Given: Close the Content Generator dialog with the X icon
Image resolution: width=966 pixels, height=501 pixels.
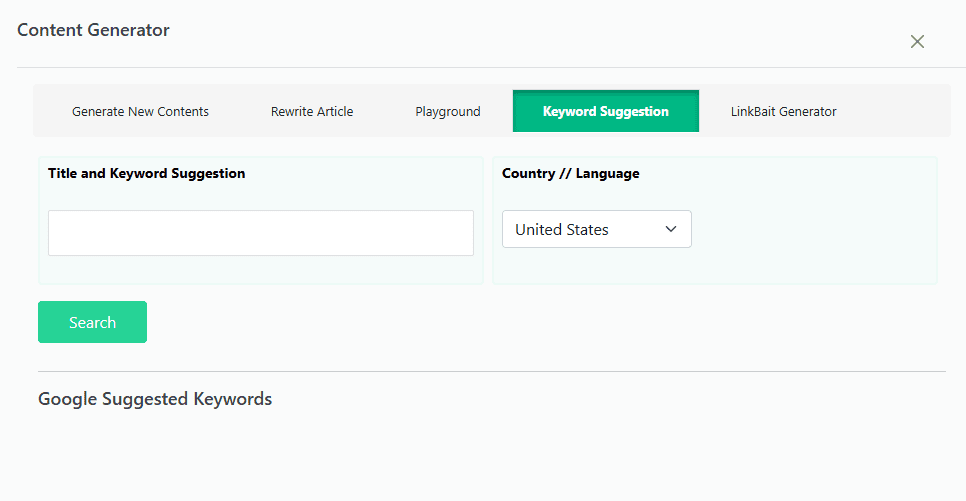Looking at the screenshot, I should 917,41.
